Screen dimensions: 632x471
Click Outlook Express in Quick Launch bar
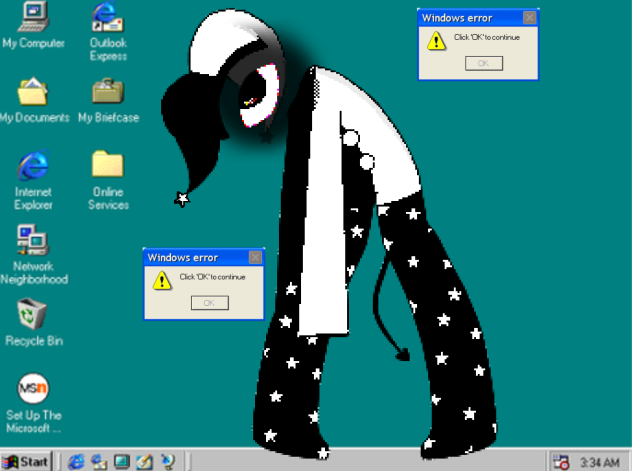(x=99, y=461)
